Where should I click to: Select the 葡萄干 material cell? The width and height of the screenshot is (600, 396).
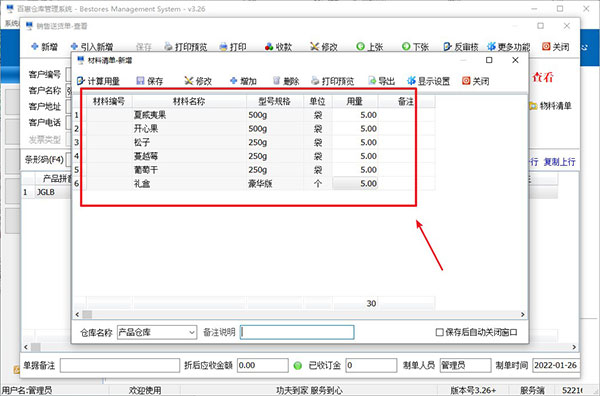click(x=189, y=170)
